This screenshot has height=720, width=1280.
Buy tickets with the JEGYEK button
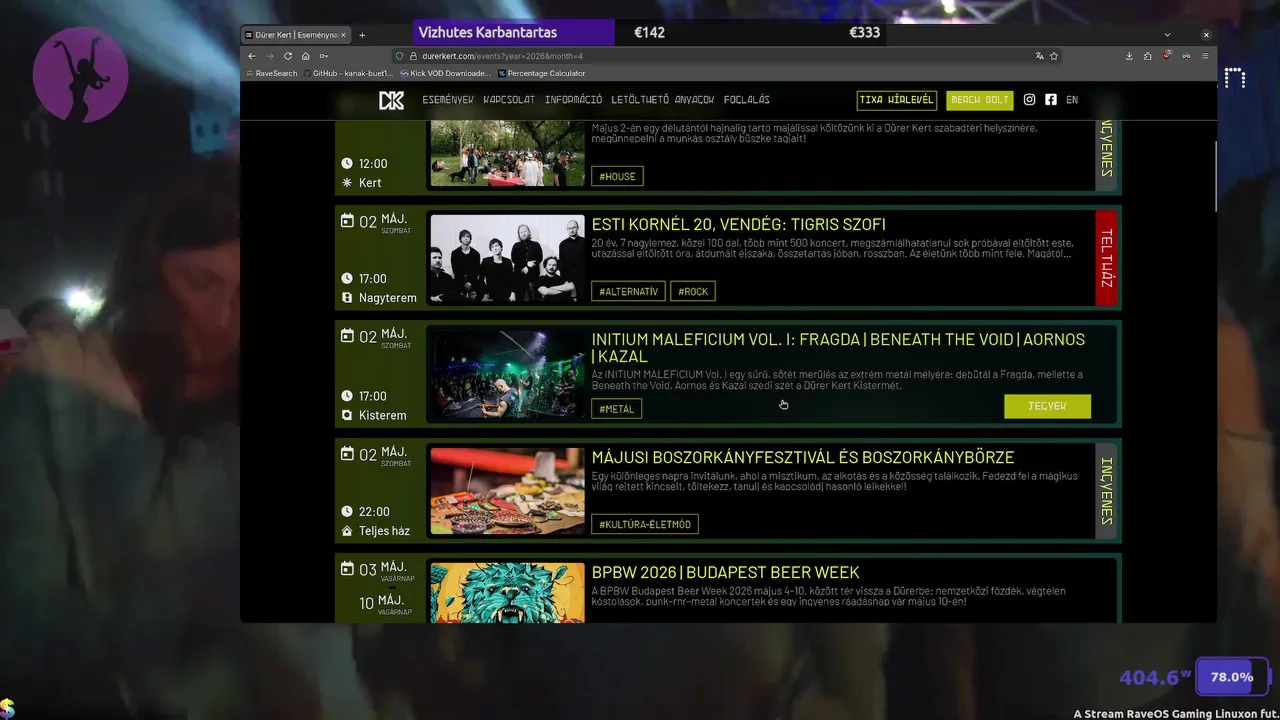pyautogui.click(x=1047, y=406)
